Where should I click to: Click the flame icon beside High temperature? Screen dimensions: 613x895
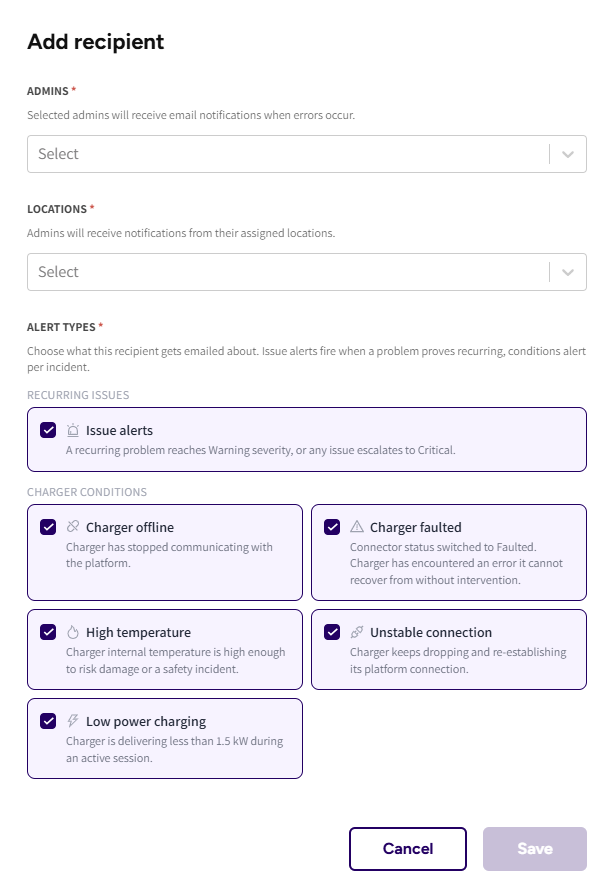[x=72, y=632]
